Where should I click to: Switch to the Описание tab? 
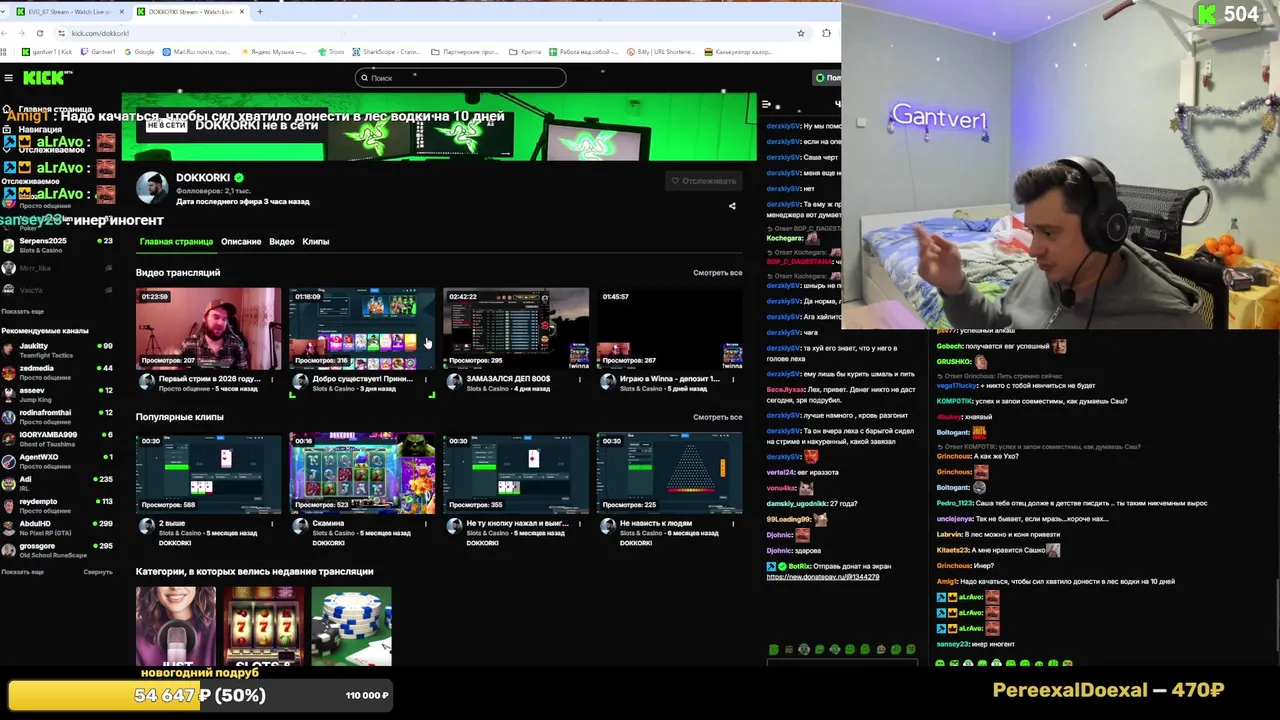(x=241, y=242)
